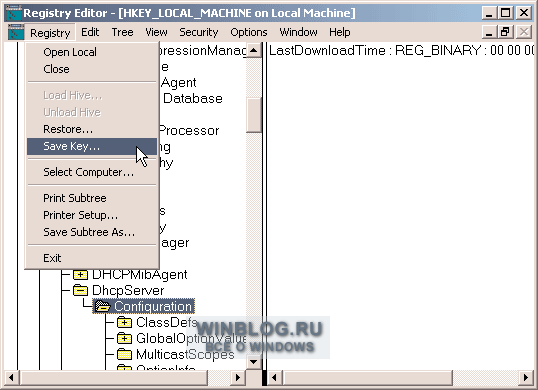The image size is (538, 390).
Task: Open the View menu
Action: tap(156, 32)
